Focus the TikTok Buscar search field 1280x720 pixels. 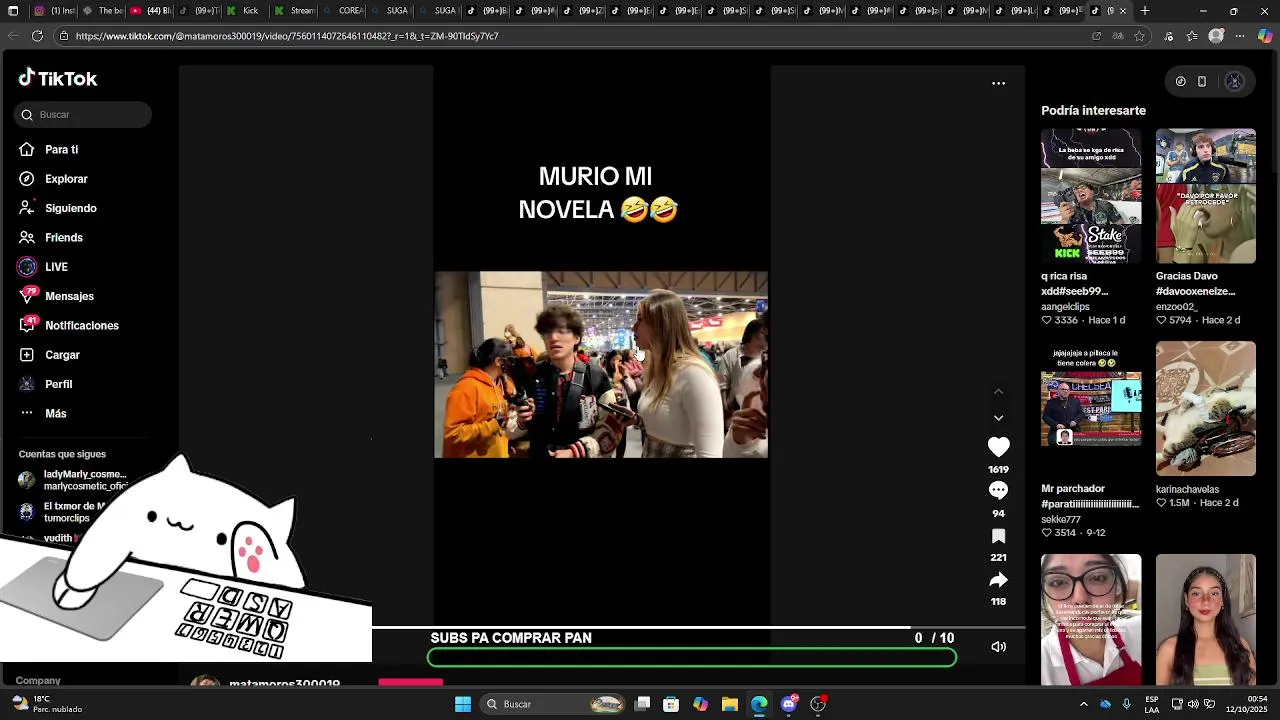pos(83,114)
